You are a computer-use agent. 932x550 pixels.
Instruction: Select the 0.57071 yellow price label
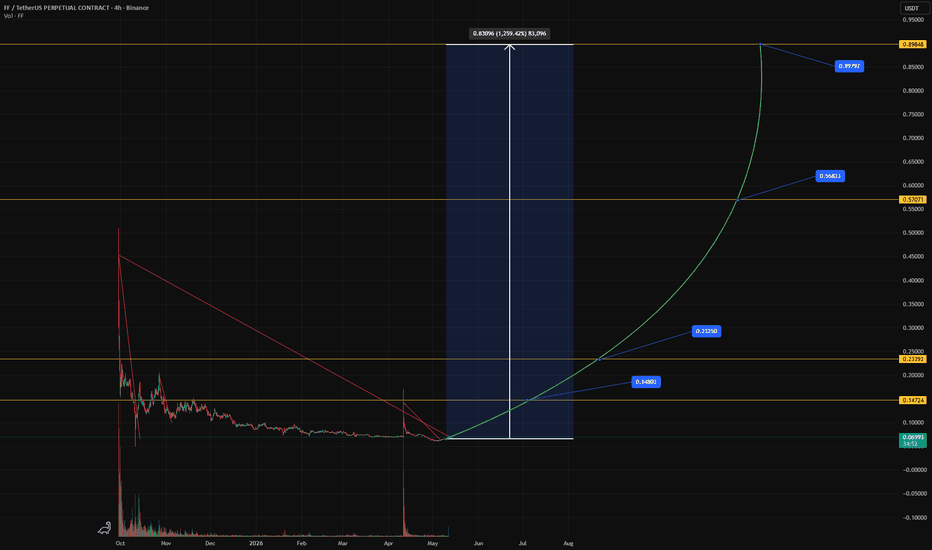pos(913,200)
